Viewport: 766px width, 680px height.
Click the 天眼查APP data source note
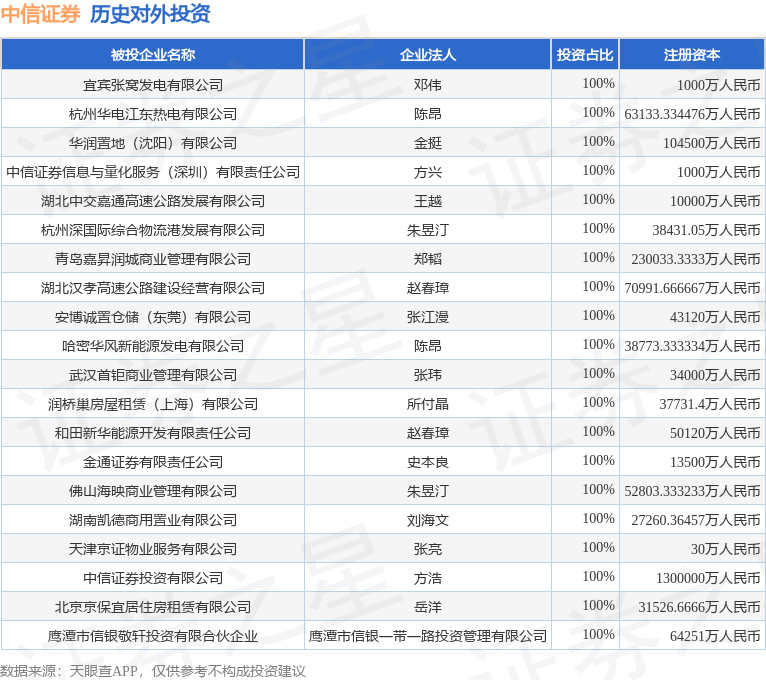click(152, 671)
